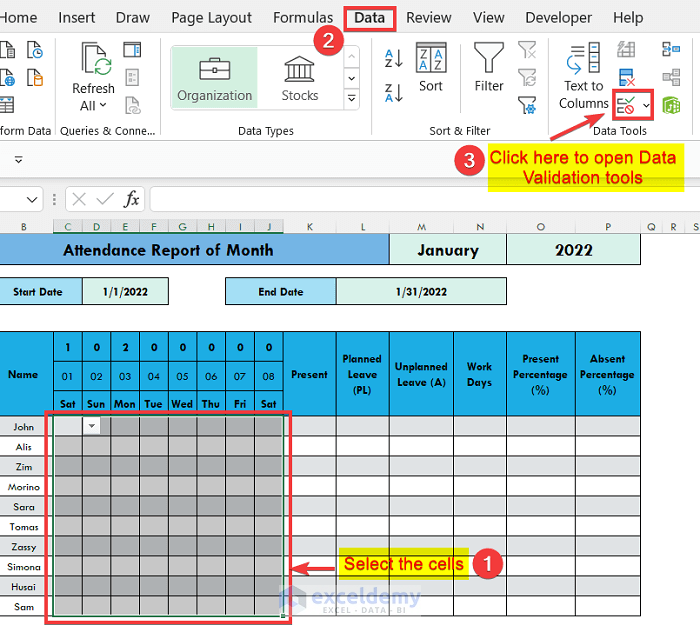
Task: Click the Reapply filter icon
Action: click(x=527, y=78)
